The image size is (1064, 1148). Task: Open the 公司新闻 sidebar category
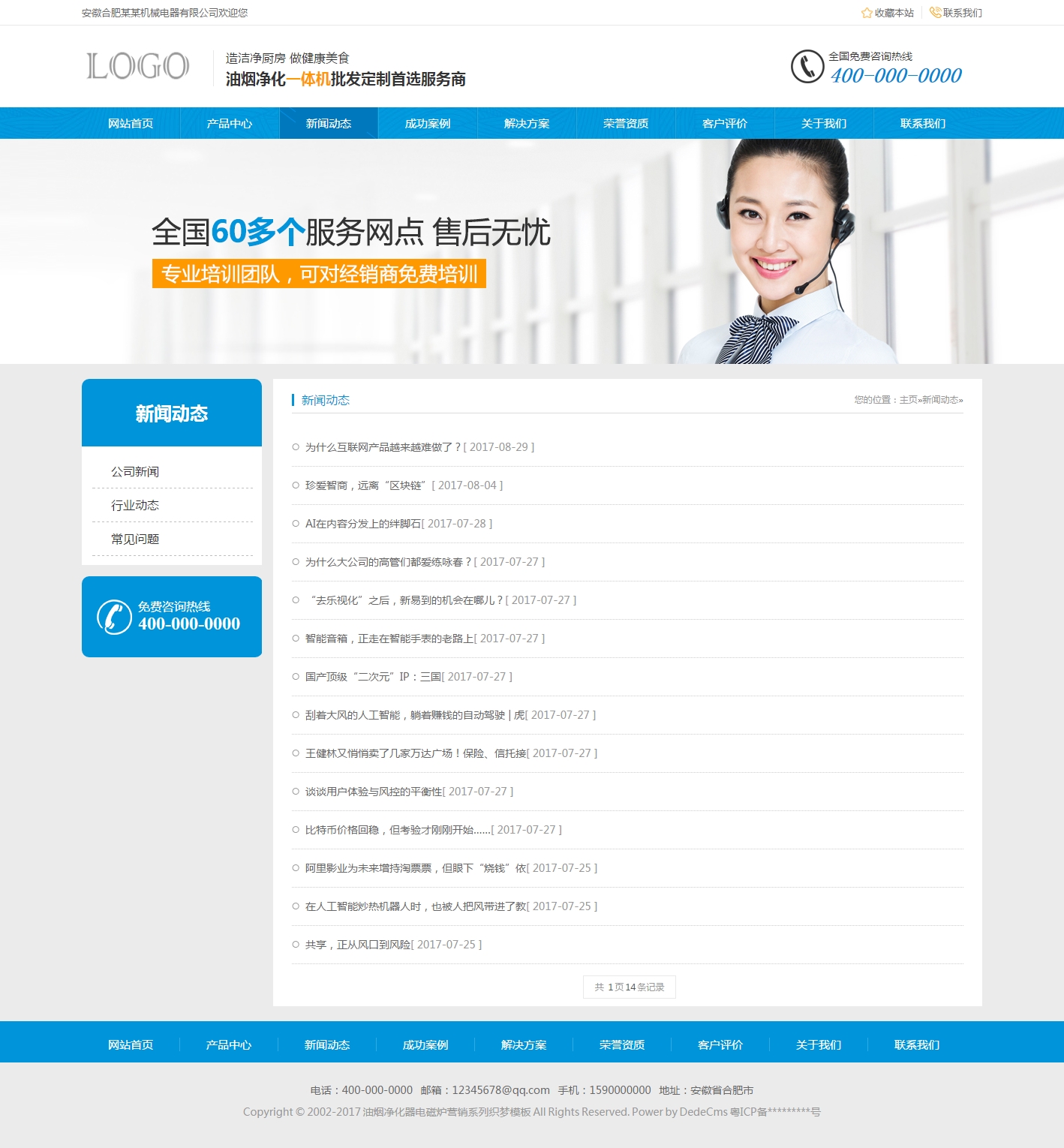135,472
